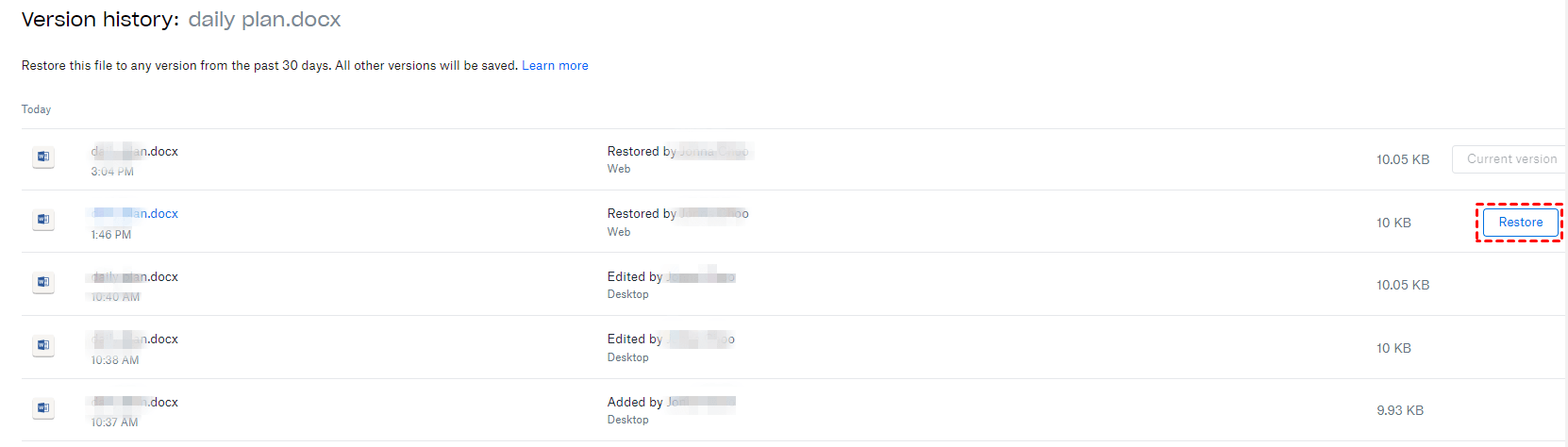Click the 'Added by' entry from Desktop

(x=635, y=403)
